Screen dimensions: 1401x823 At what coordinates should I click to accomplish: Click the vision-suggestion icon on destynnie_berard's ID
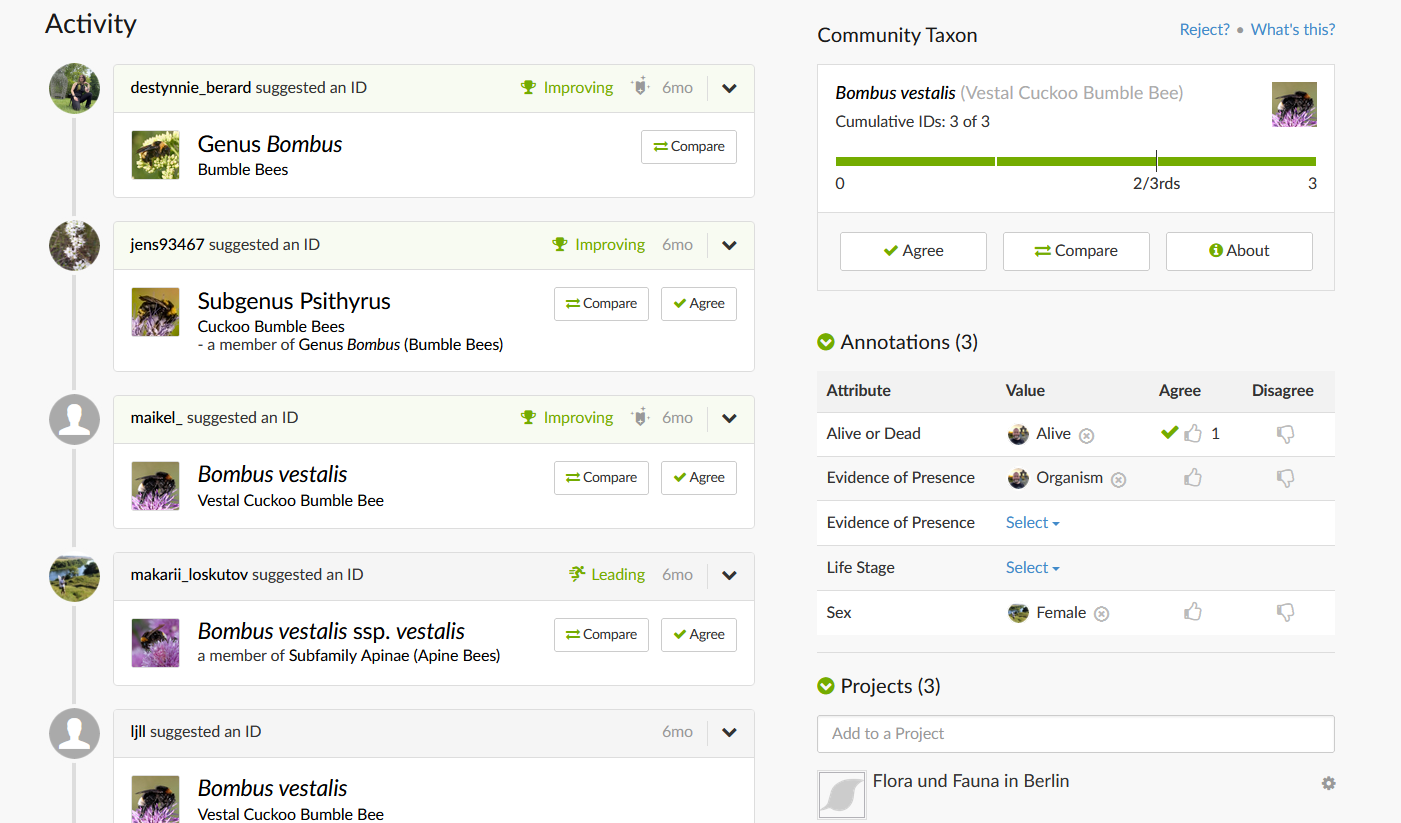click(x=640, y=88)
